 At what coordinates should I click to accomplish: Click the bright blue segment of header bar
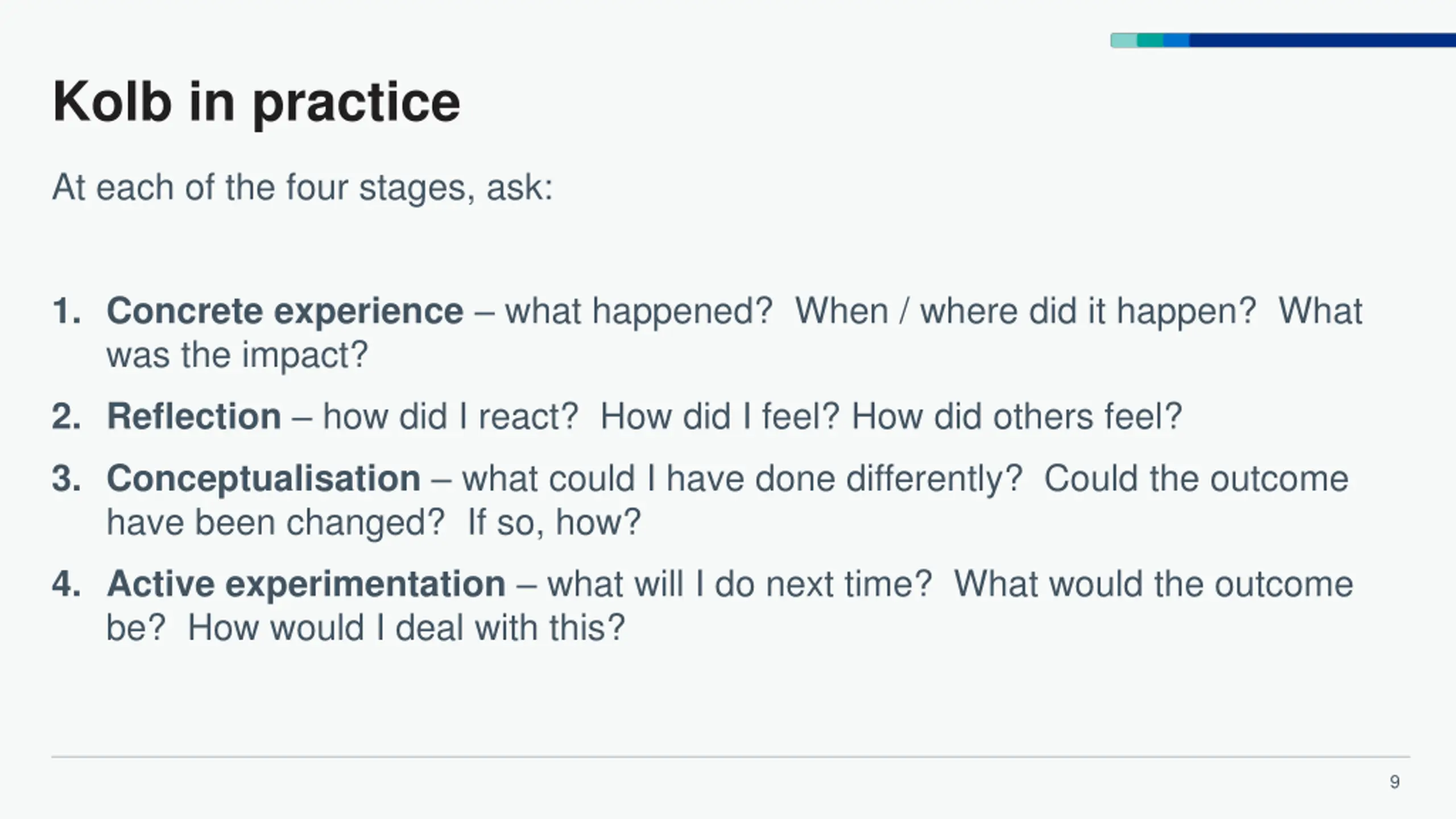(x=1176, y=40)
